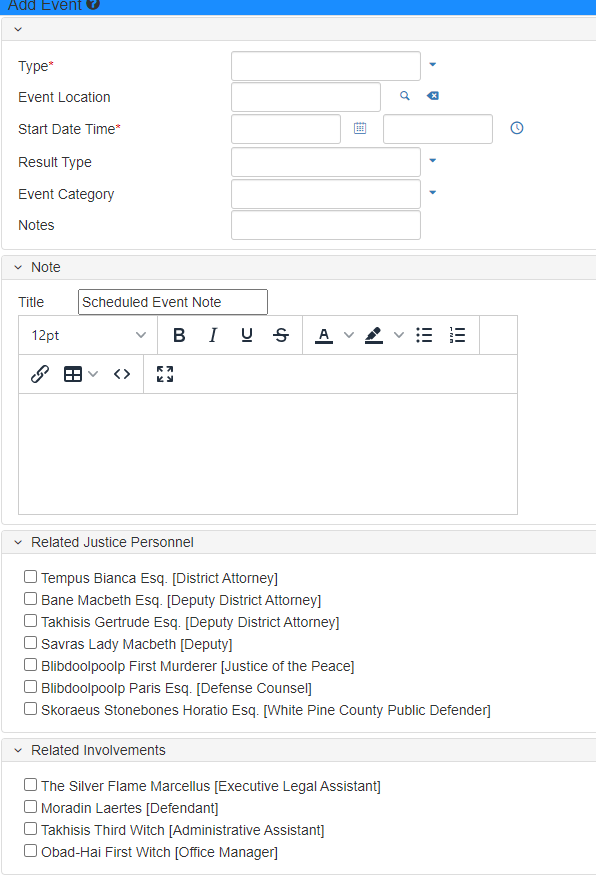Check Takhisis Third Witch Administrative Assistant

coord(30,828)
